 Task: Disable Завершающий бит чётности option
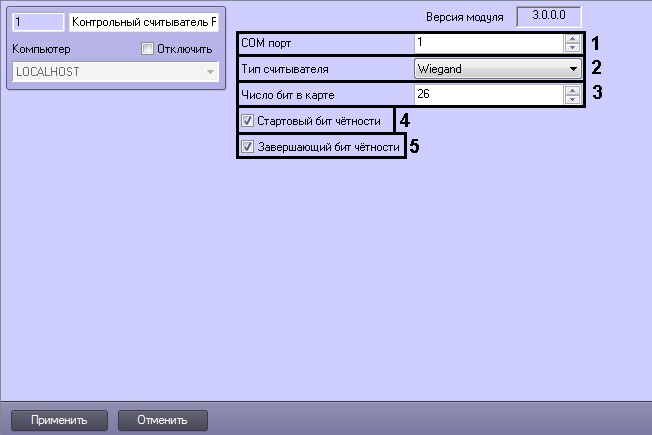(248, 147)
